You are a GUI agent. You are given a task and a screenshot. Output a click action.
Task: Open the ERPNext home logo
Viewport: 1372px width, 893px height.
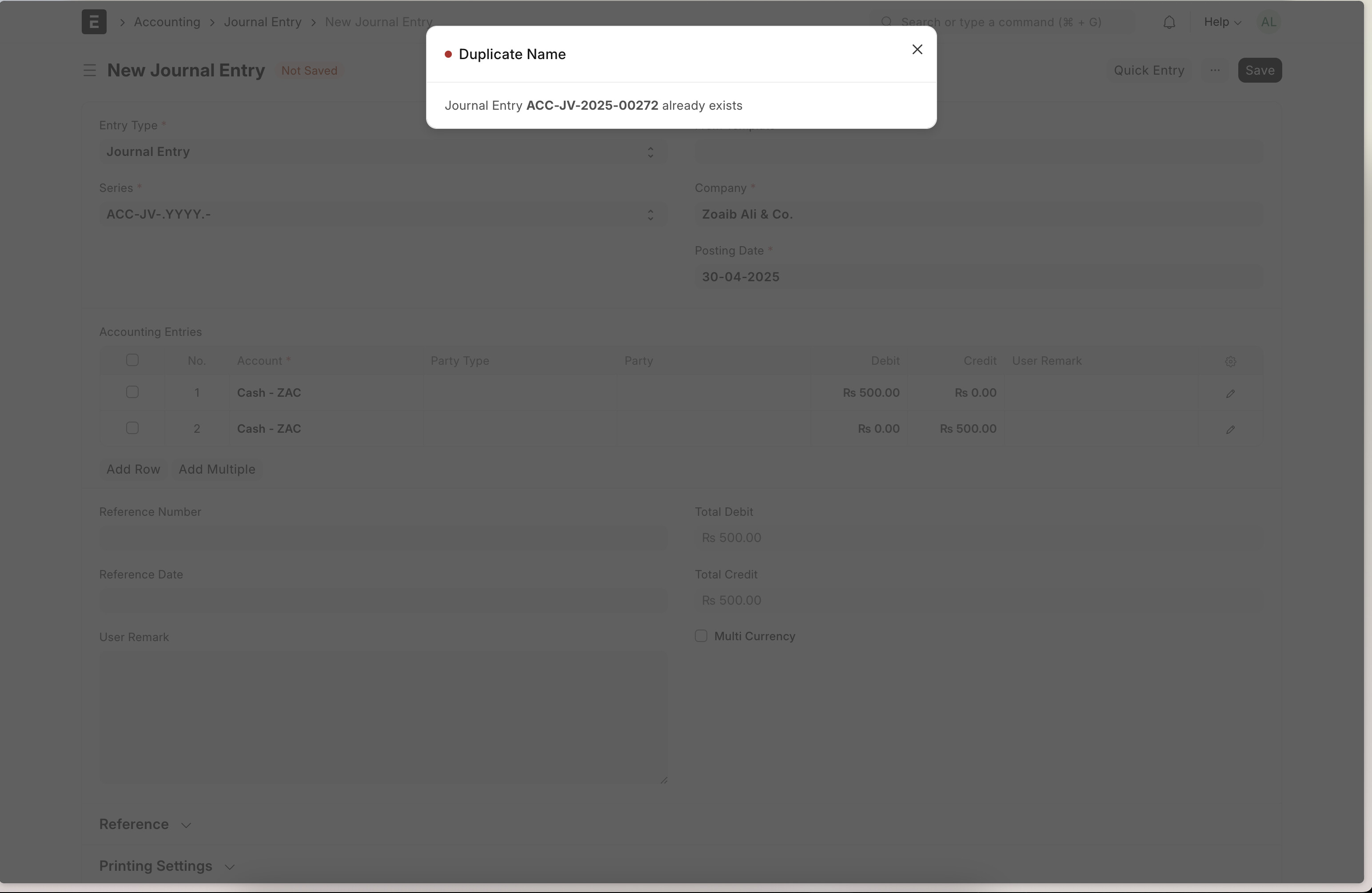[x=94, y=22]
